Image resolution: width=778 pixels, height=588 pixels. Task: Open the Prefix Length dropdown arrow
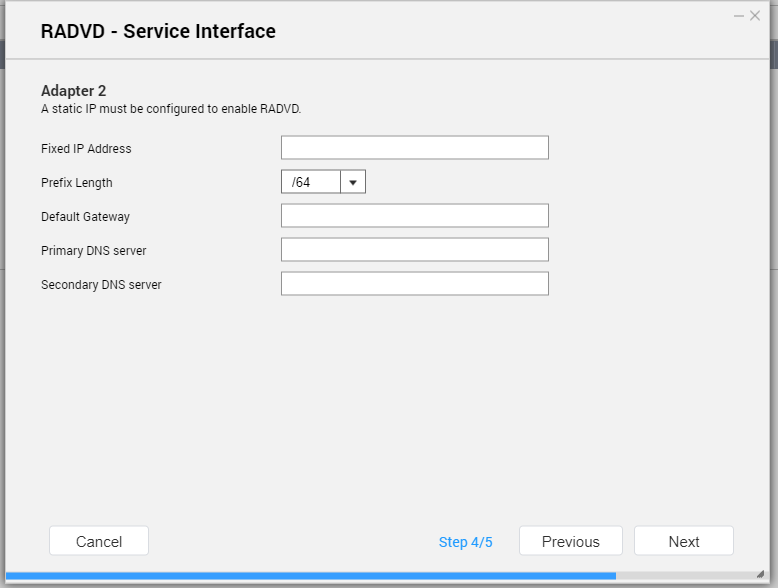tap(353, 182)
